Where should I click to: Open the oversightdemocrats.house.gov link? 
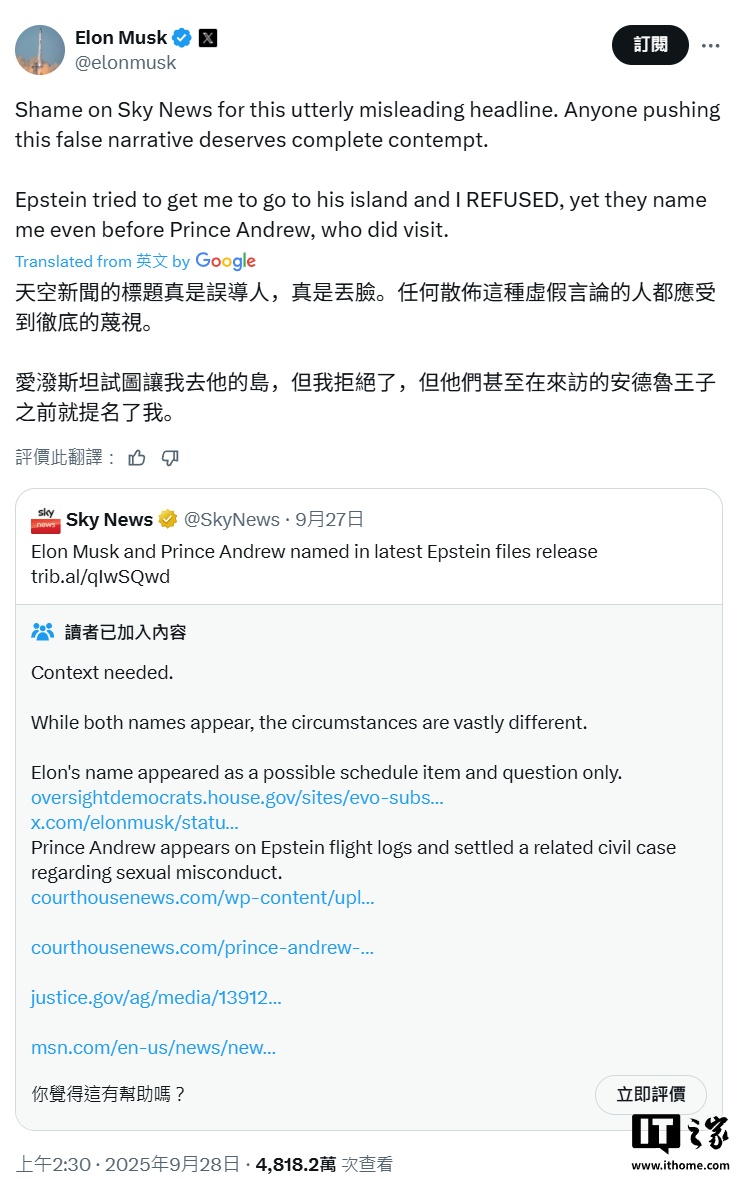[x=237, y=798]
